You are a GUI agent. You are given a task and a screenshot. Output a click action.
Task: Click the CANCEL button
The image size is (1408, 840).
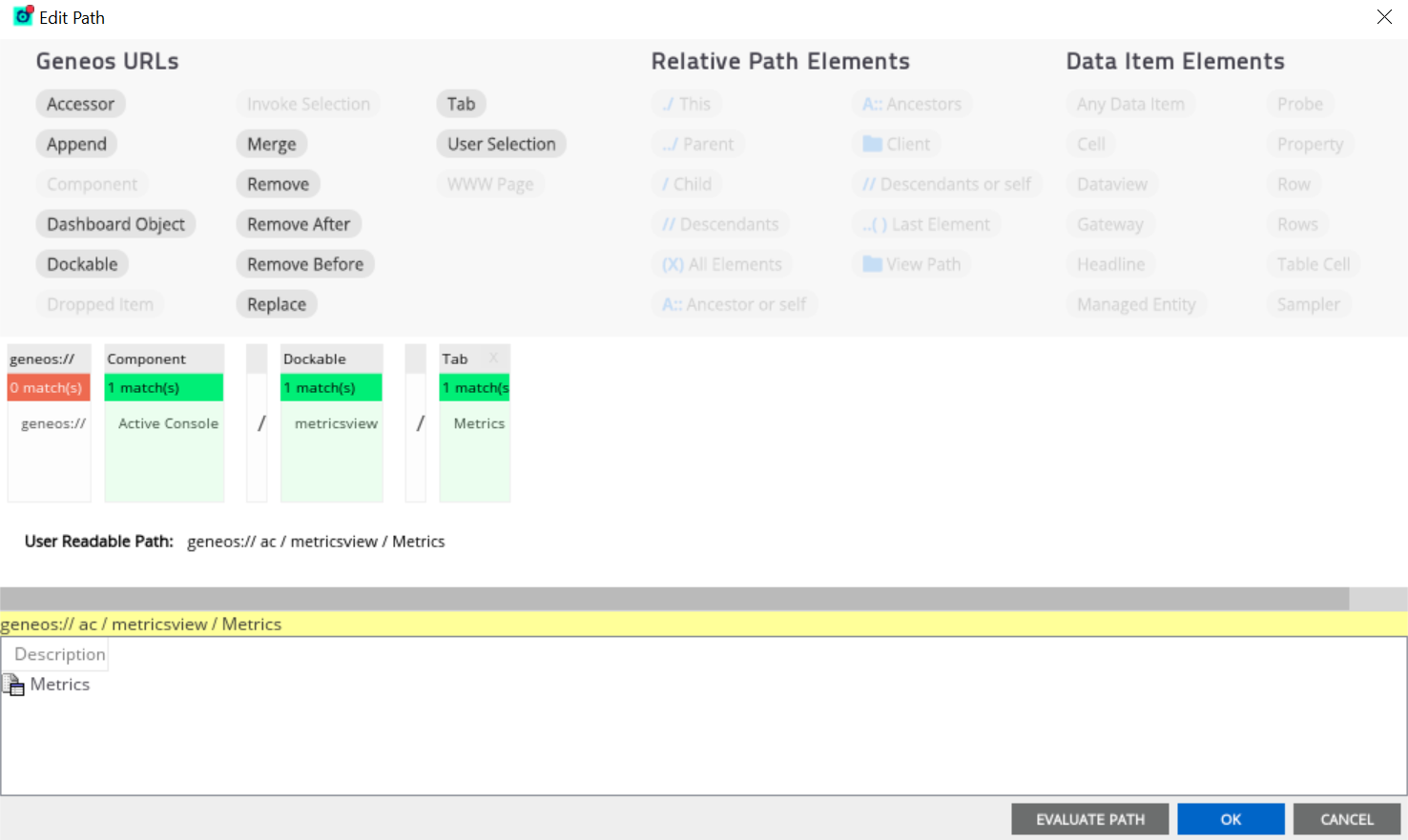[1347, 819]
